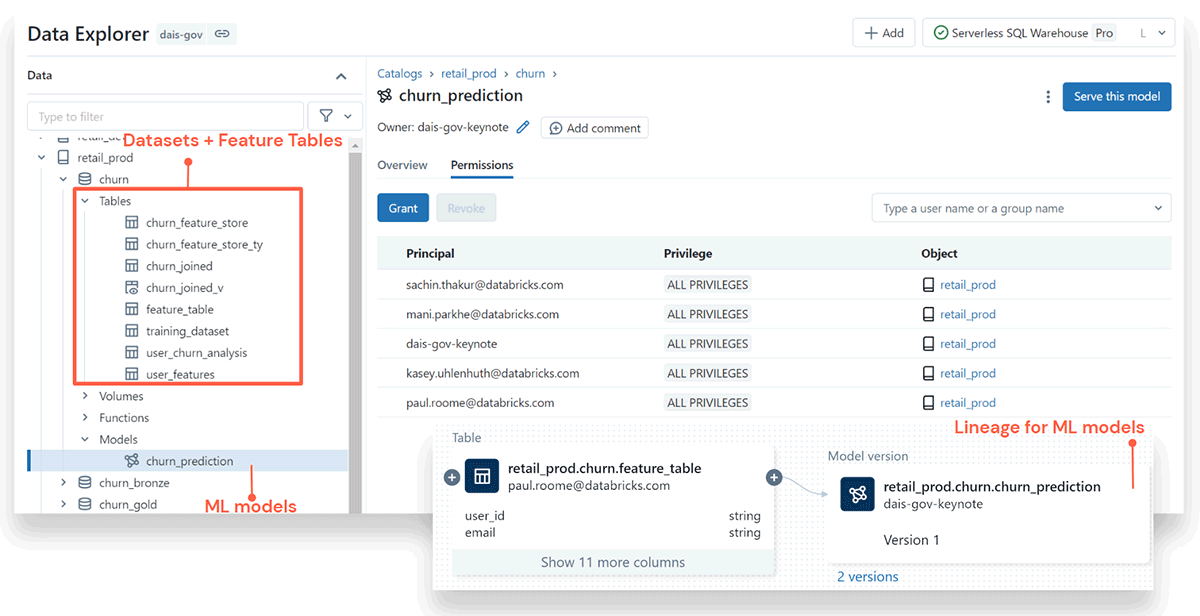Image resolution: width=1200 pixels, height=616 pixels.
Task: Click the churn_prediction model icon in the header
Action: coord(384,96)
